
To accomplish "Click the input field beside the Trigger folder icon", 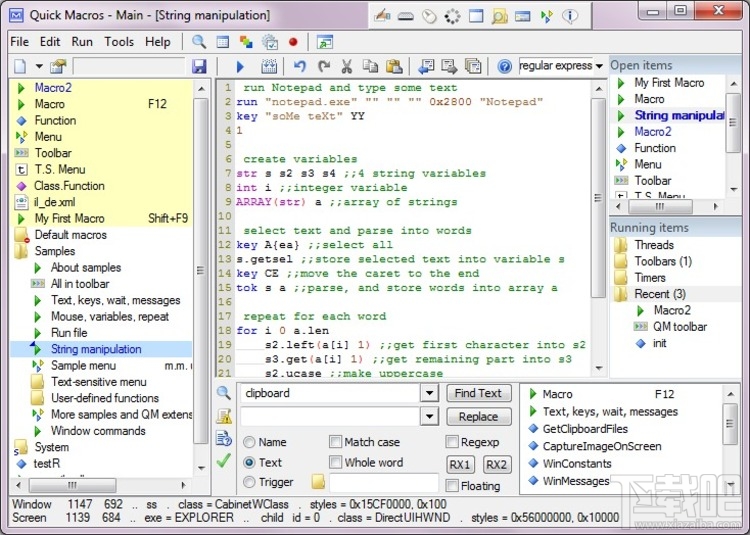I will (x=384, y=483).
